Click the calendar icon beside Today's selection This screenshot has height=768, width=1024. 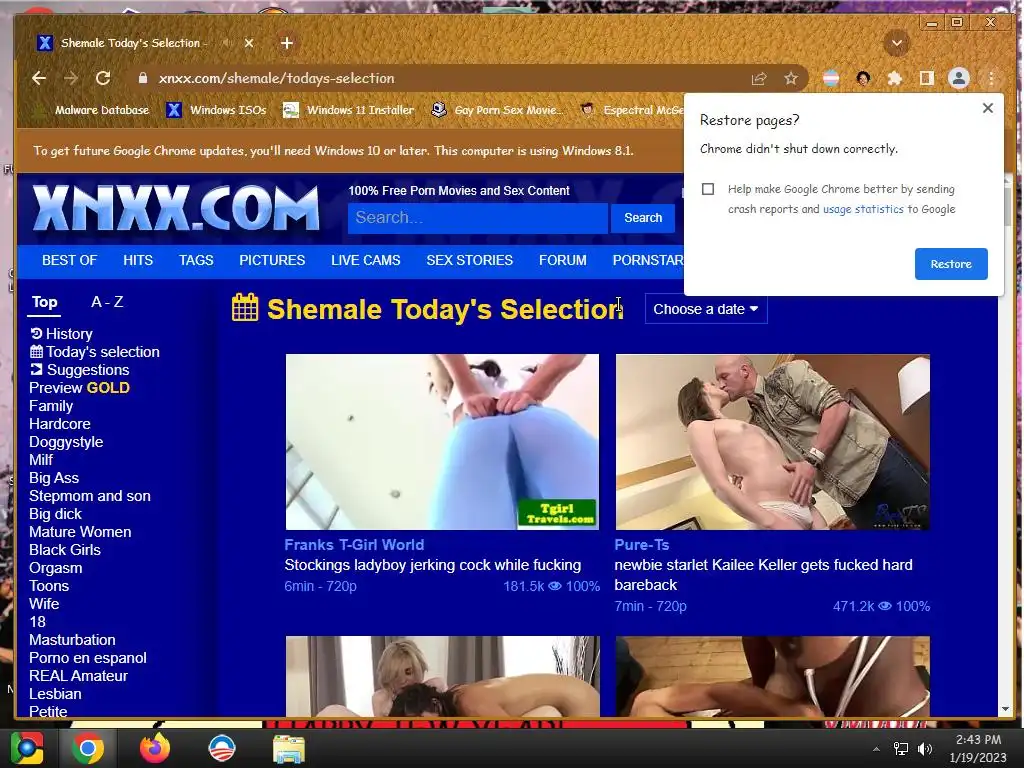pos(37,351)
